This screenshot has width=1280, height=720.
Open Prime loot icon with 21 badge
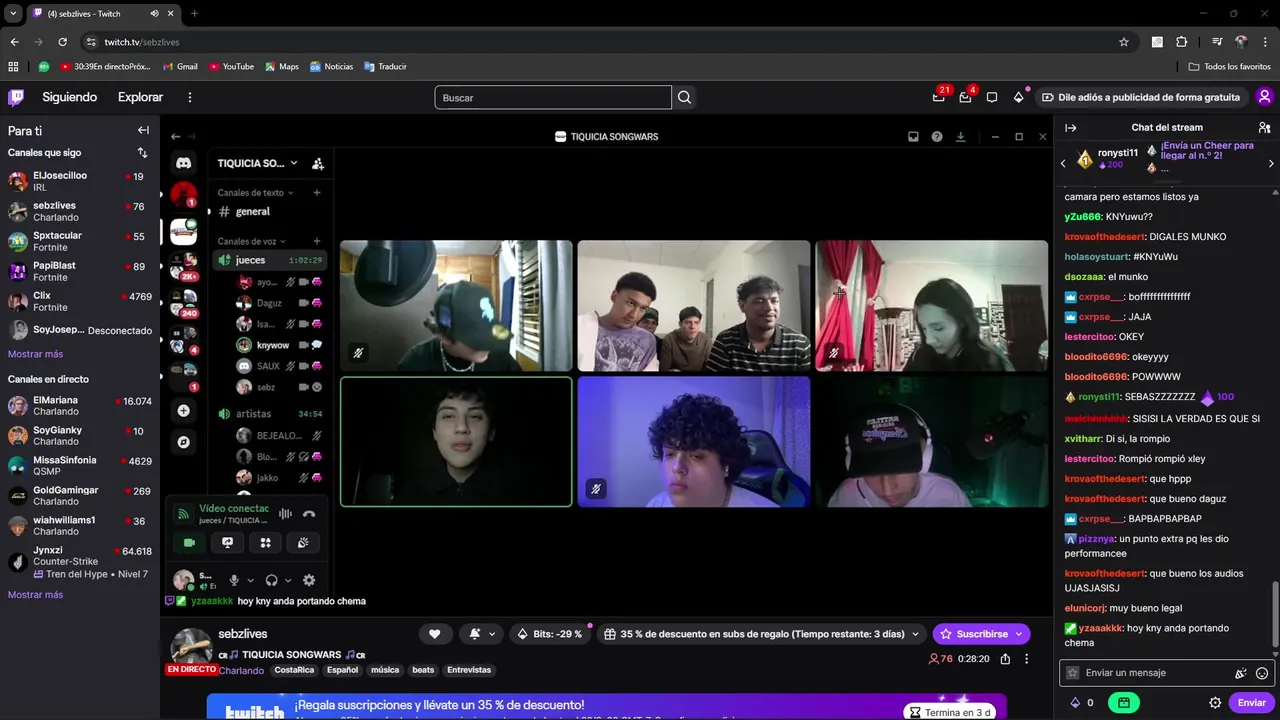(x=939, y=97)
